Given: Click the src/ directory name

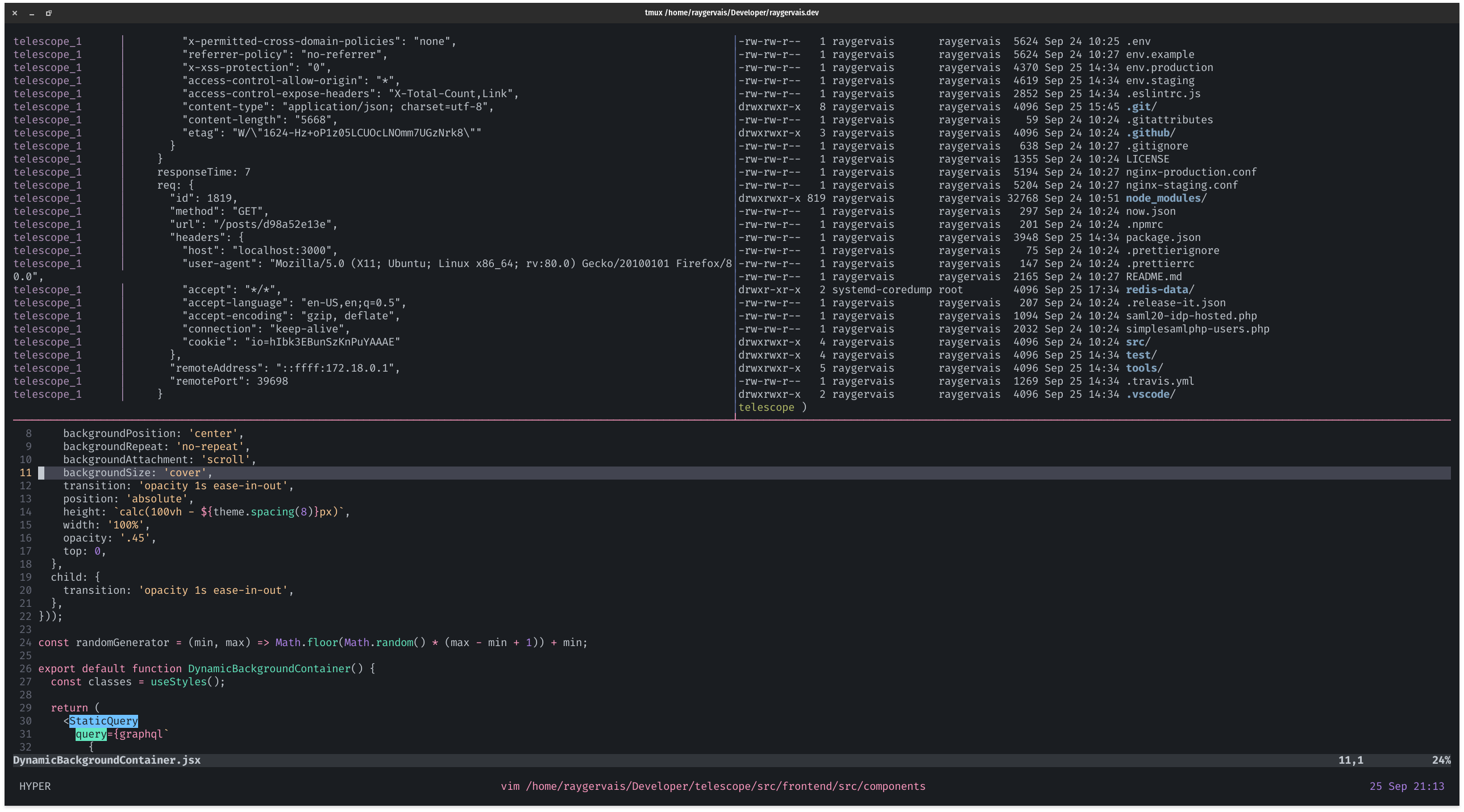Looking at the screenshot, I should pyautogui.click(x=1138, y=342).
